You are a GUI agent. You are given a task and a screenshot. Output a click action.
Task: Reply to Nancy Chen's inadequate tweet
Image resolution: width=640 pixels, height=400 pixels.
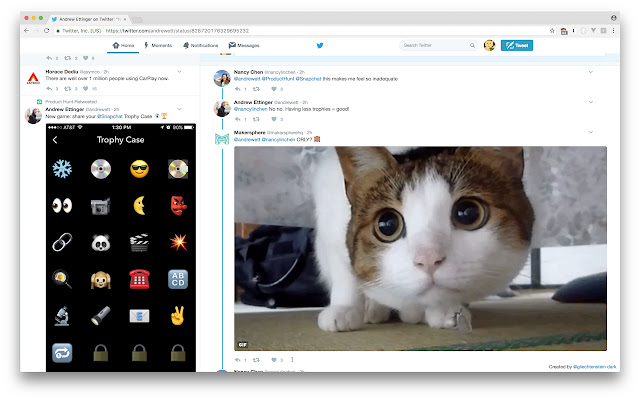[x=238, y=89]
